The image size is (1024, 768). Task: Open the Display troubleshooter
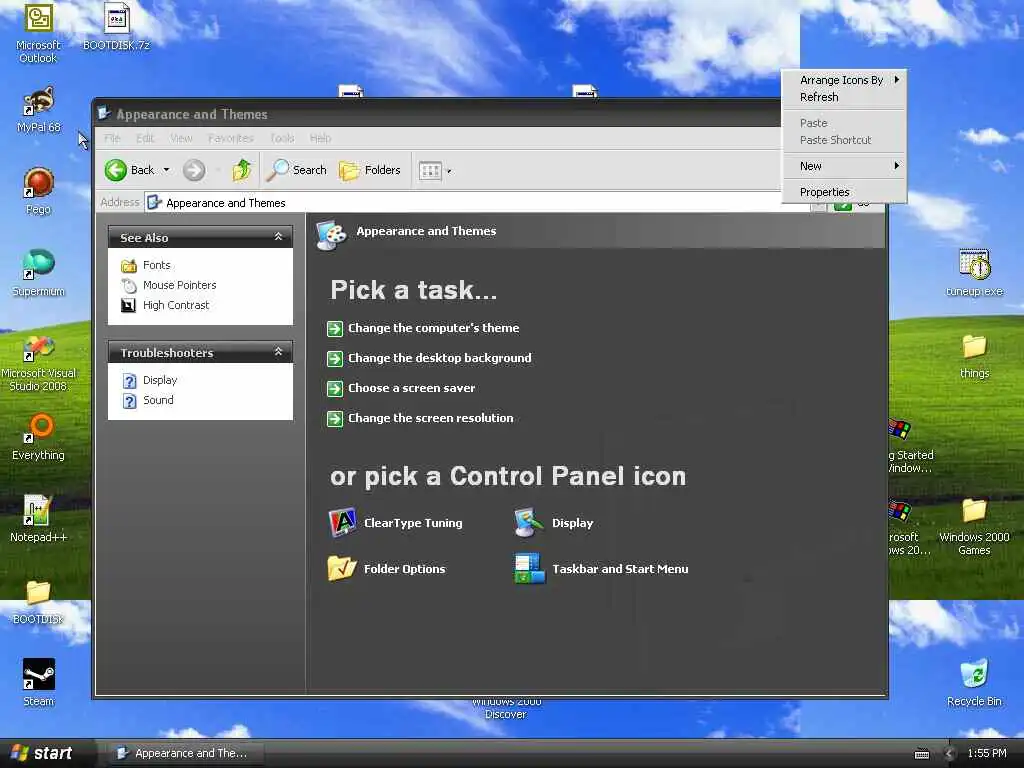[x=150, y=380]
